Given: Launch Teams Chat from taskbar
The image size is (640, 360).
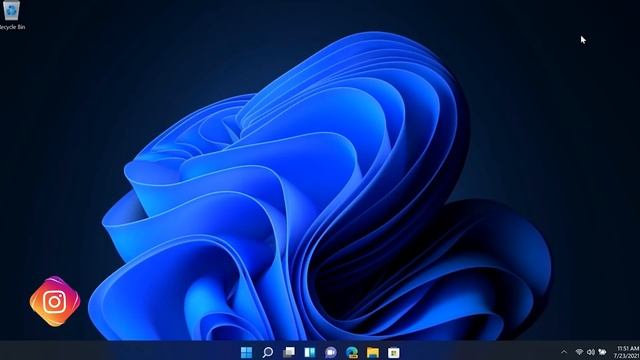Looking at the screenshot, I should (331, 352).
